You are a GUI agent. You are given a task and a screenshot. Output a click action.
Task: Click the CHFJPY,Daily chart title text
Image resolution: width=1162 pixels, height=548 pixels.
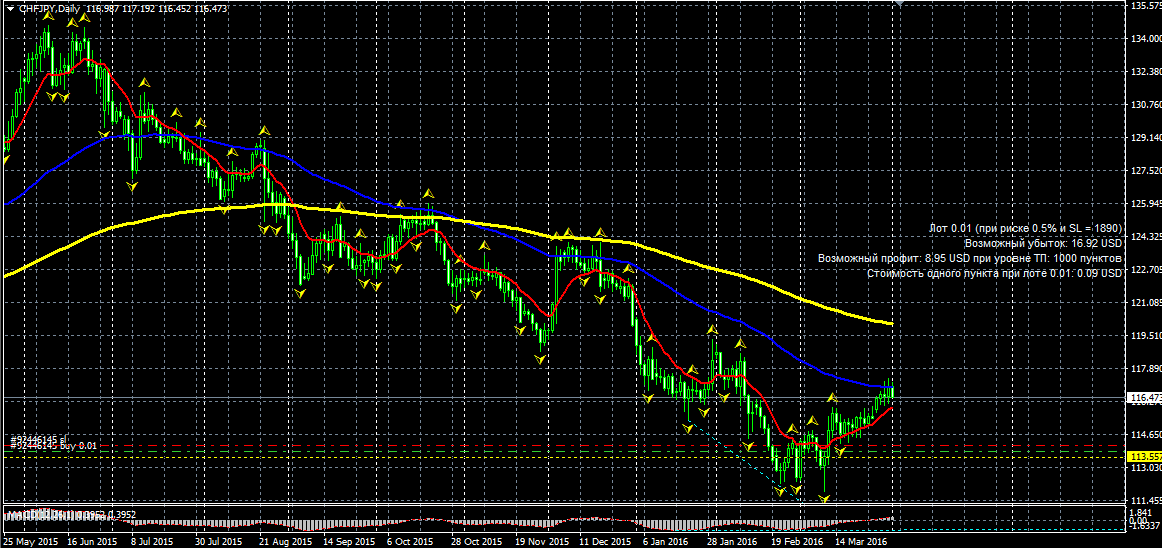pos(50,9)
